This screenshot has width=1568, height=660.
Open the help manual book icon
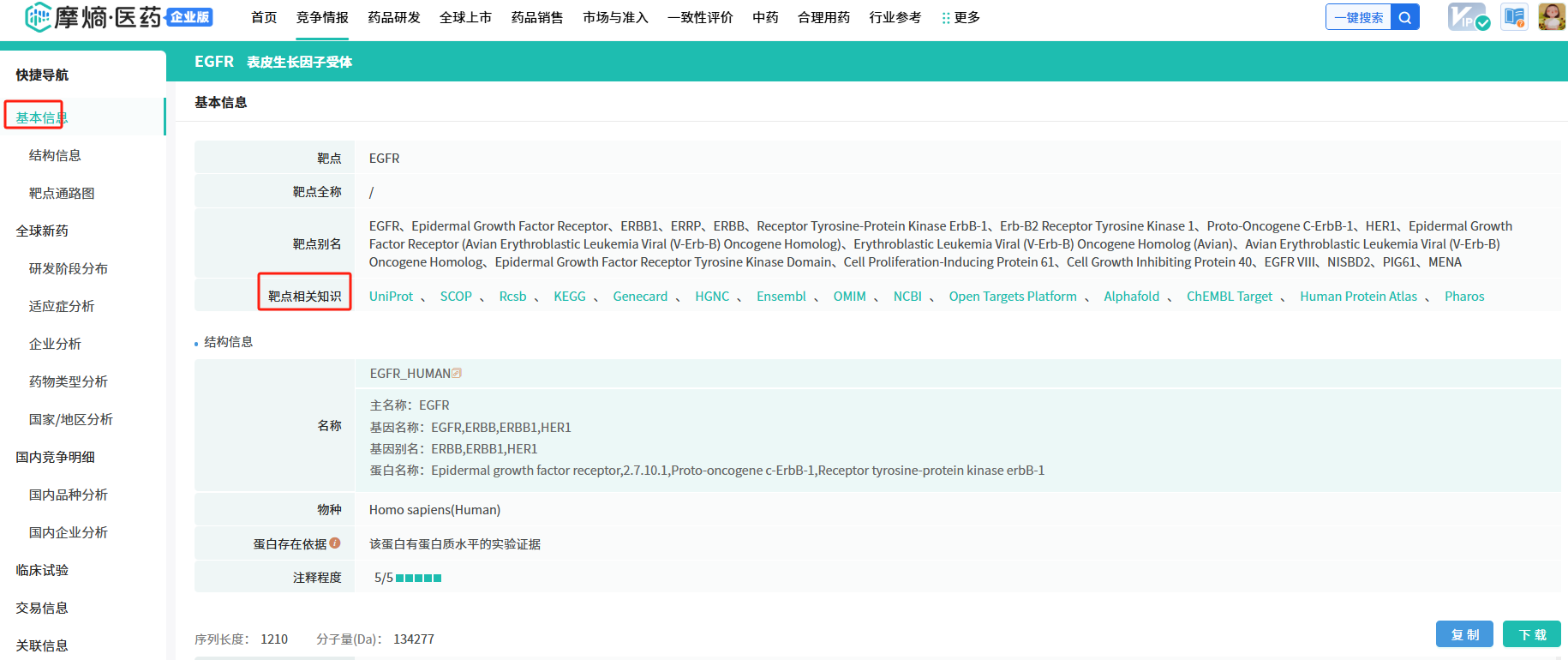(1514, 17)
